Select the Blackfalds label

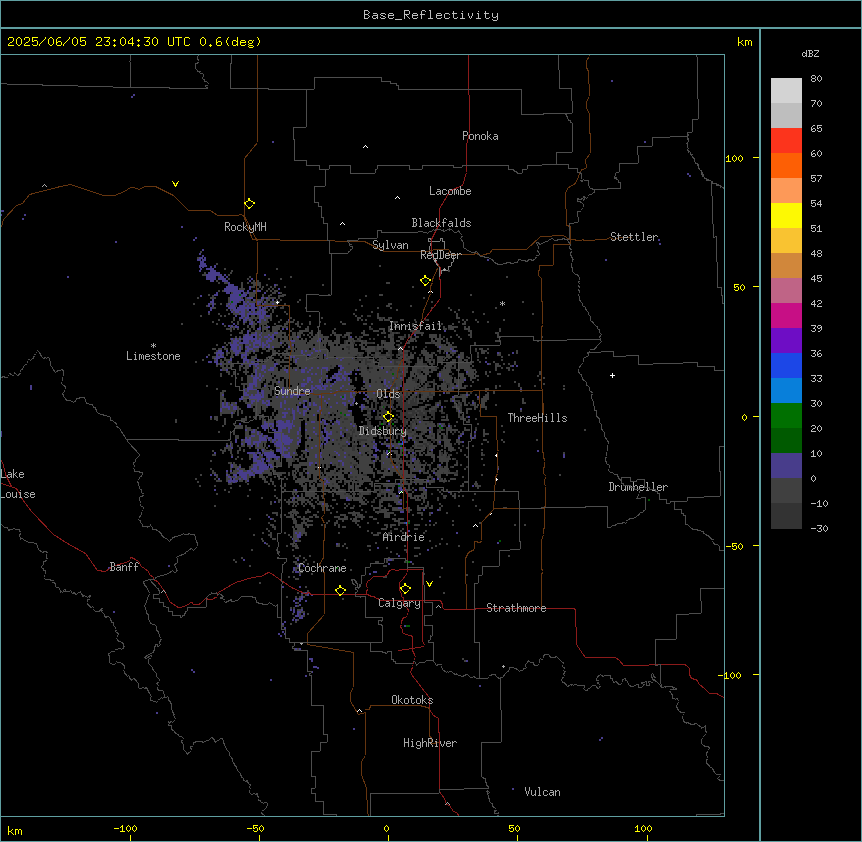click(x=441, y=223)
